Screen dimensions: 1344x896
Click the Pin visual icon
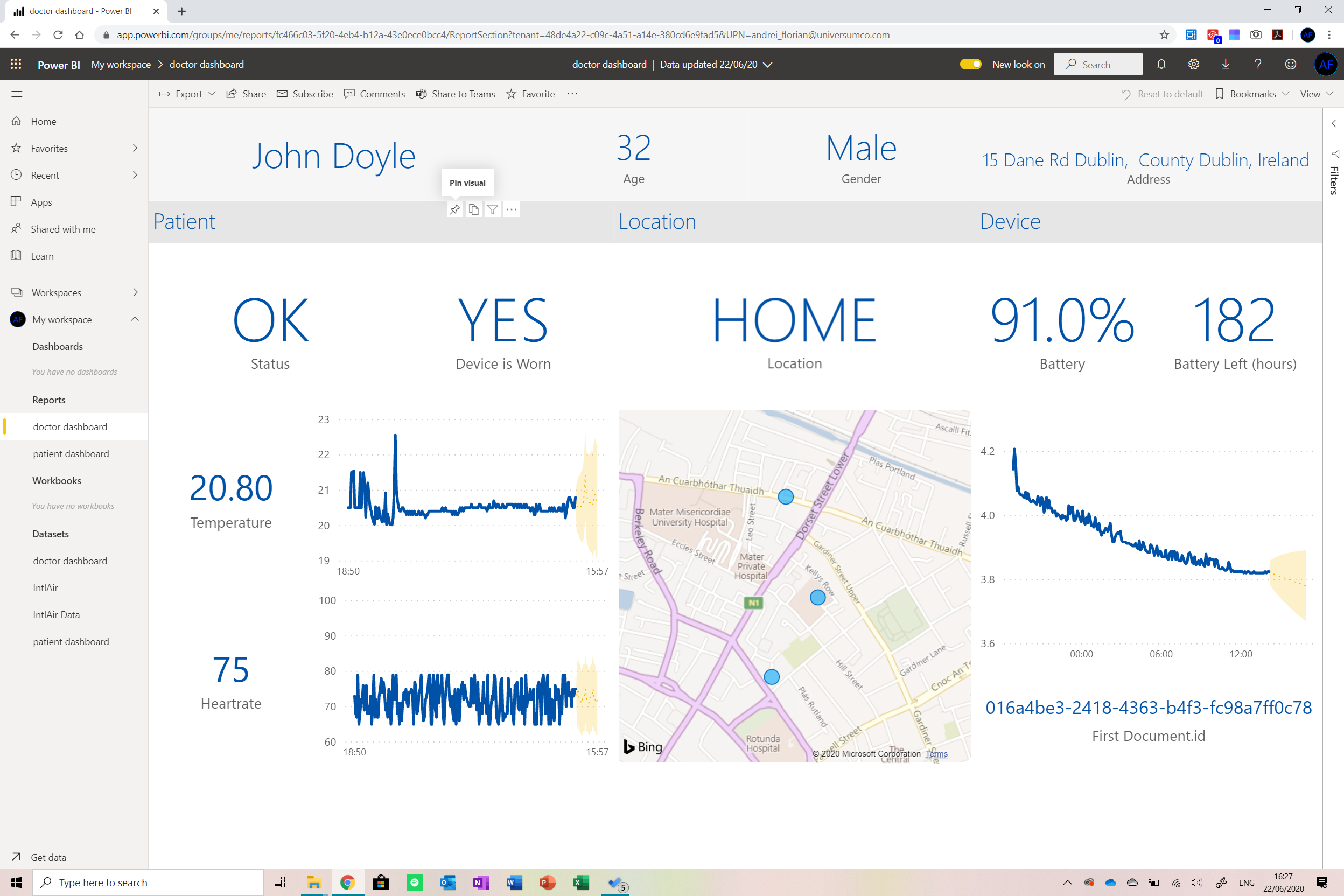coord(454,209)
